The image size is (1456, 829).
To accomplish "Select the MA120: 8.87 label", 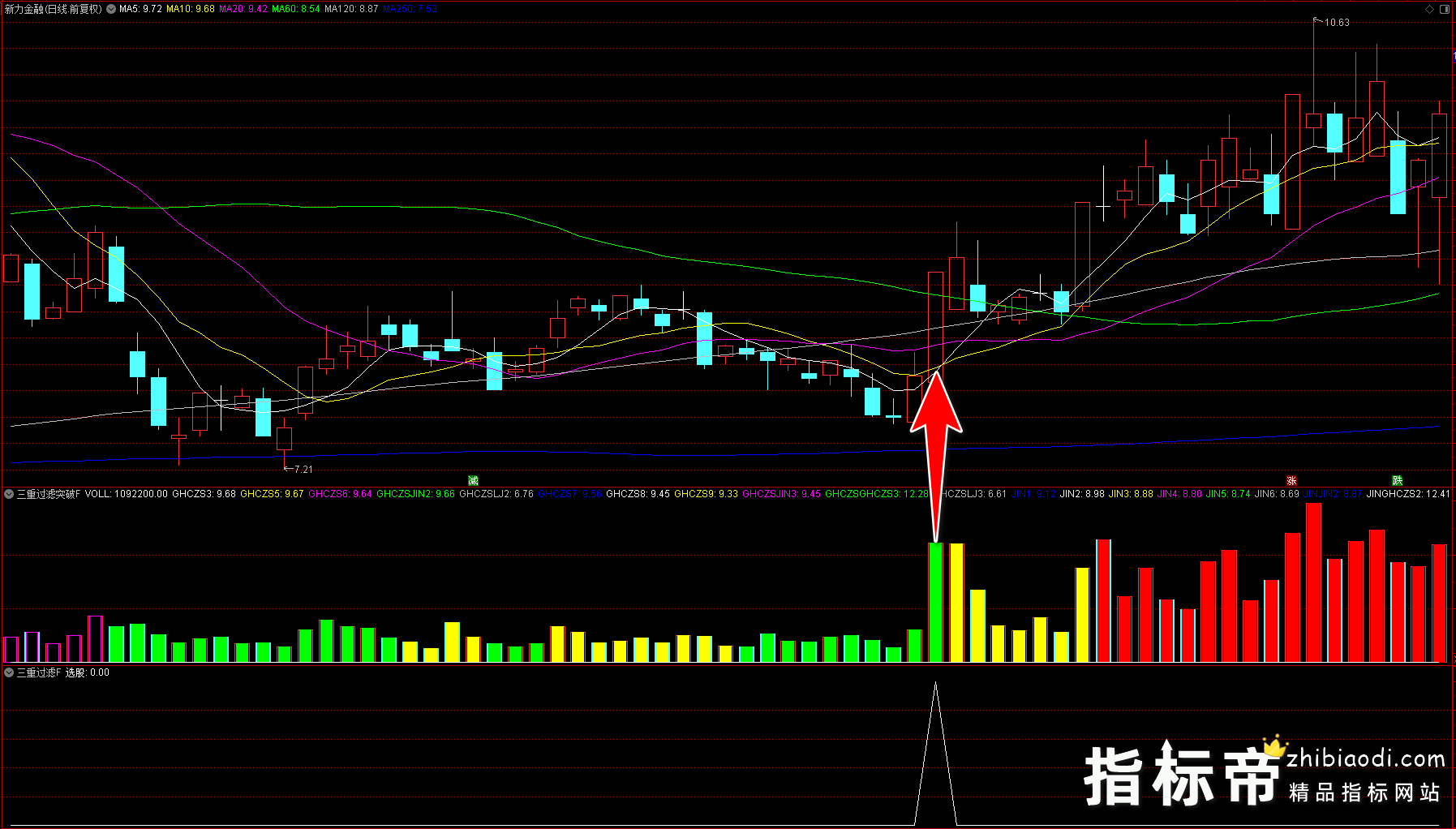I will (351, 9).
